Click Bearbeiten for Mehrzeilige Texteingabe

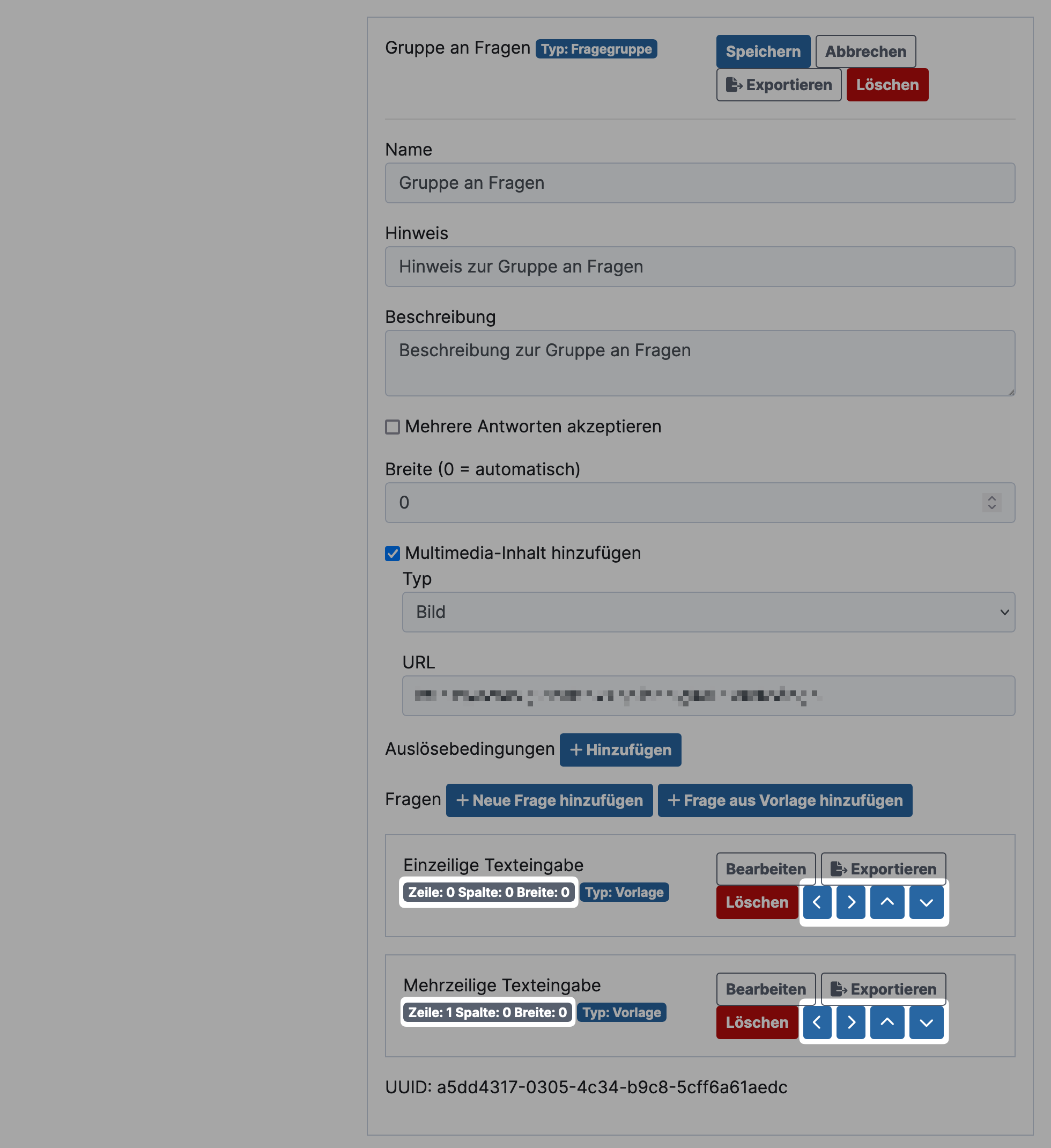[x=766, y=988]
